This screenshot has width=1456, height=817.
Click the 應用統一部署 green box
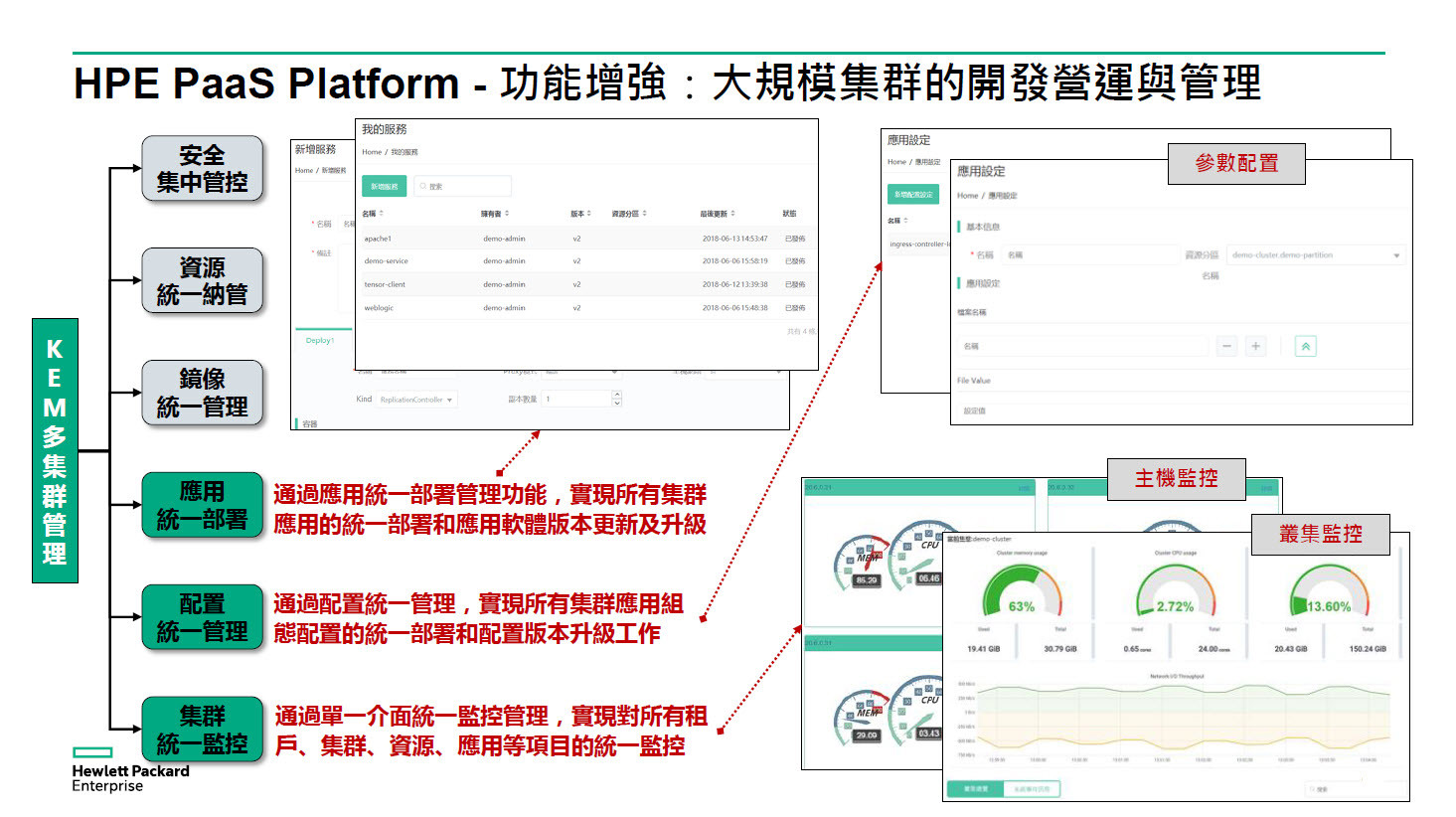coord(202,505)
